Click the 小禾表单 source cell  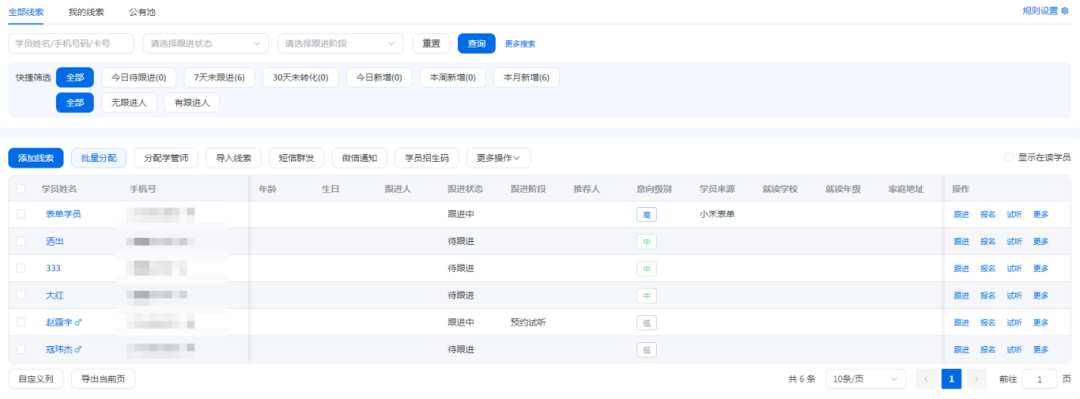[717, 214]
